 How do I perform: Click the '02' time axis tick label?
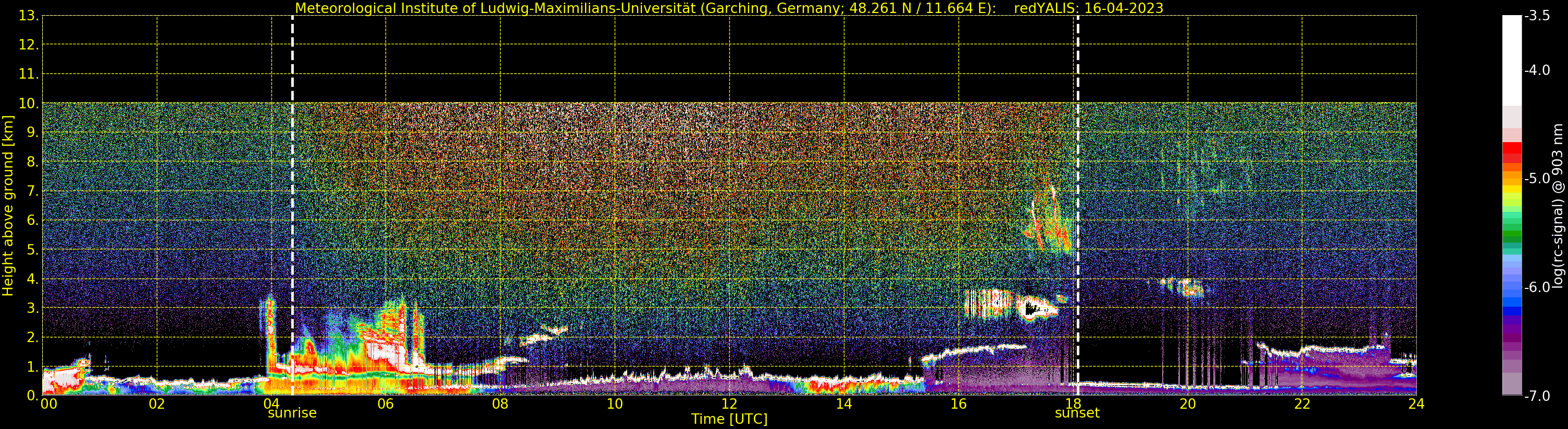coord(157,403)
